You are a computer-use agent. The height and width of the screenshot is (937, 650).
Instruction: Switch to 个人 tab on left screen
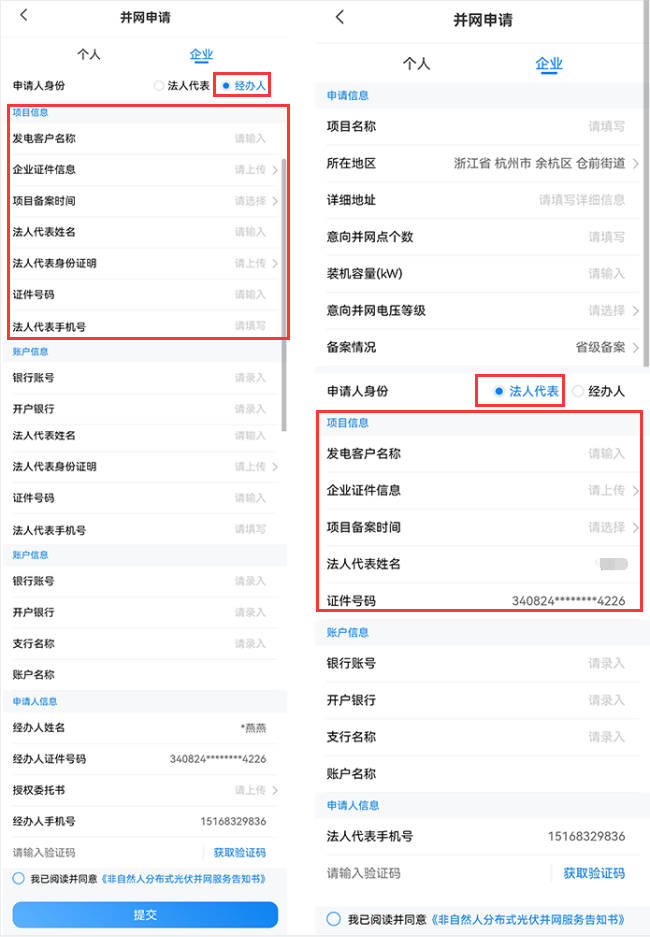tap(88, 54)
